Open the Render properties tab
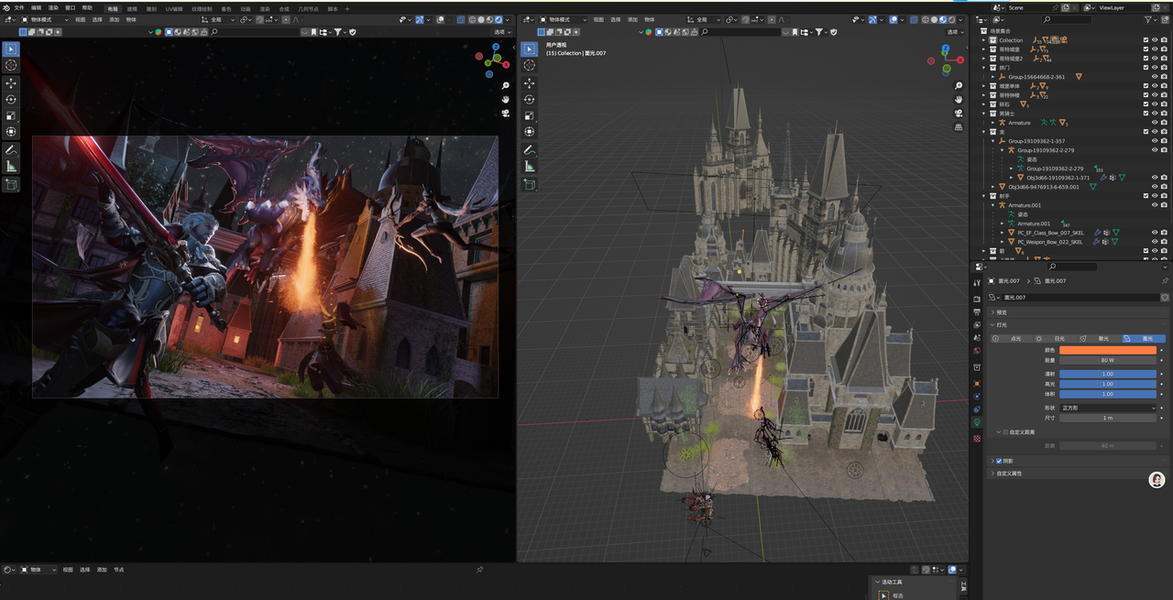1173x600 pixels. tap(977, 299)
